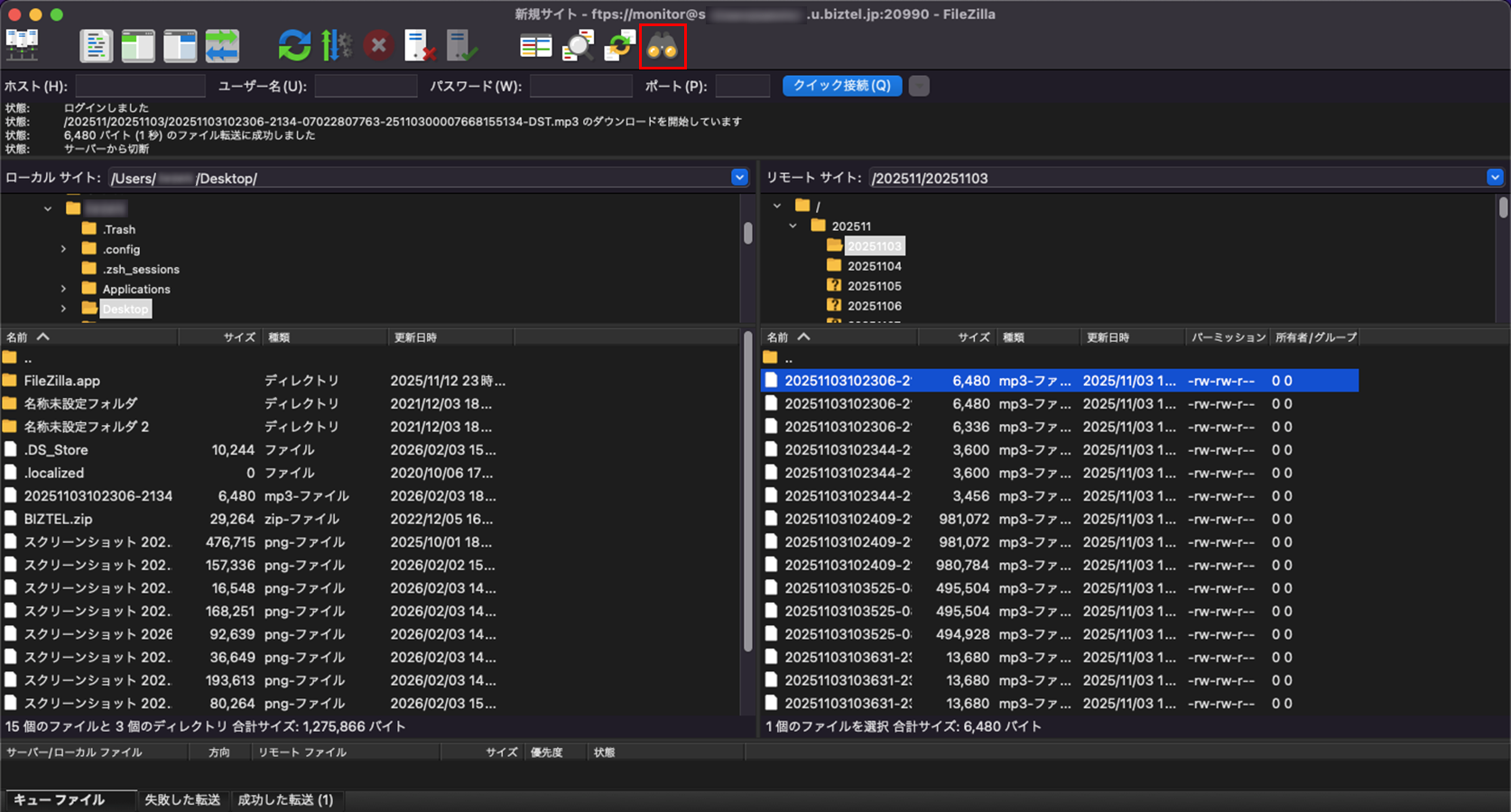
Task: Reconnect to the last used server
Action: coord(461,45)
